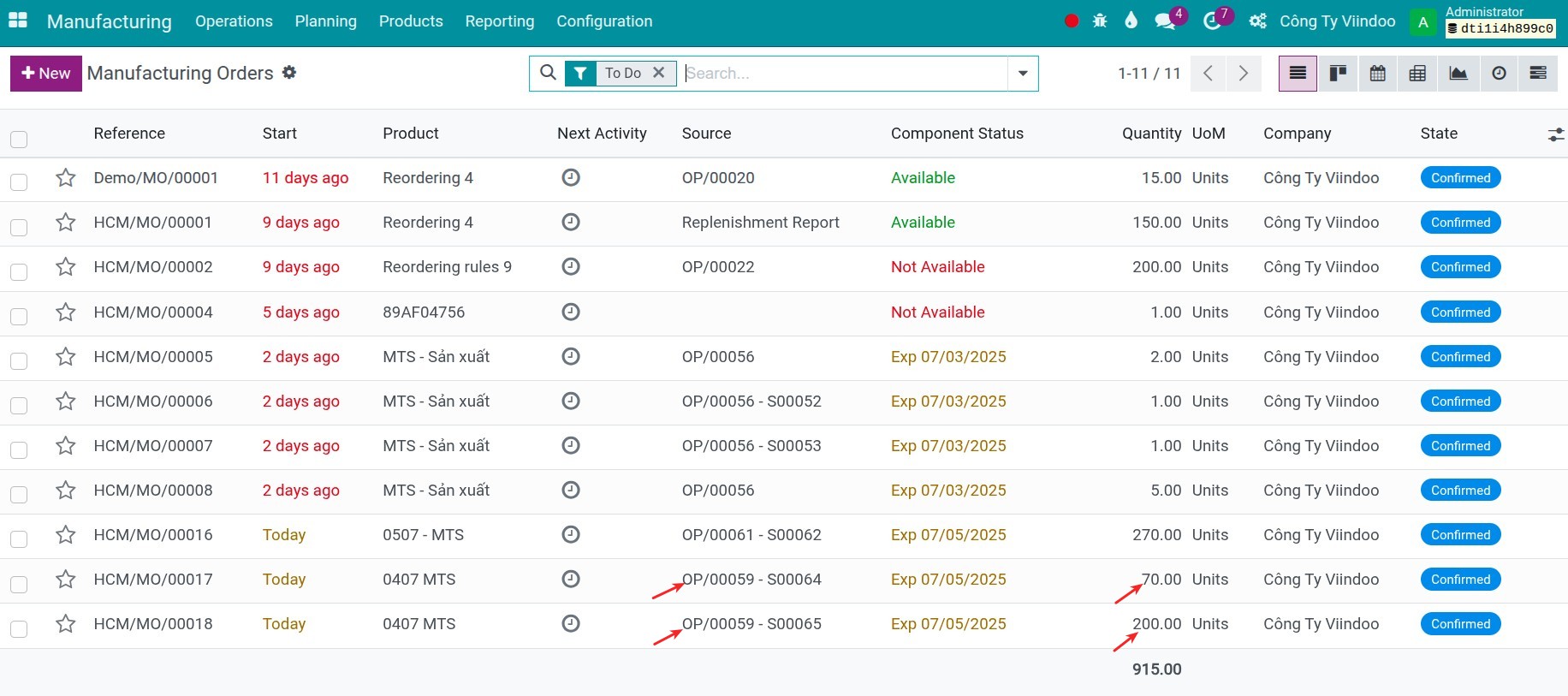Switch to the last view-switcher icon

(1538, 74)
